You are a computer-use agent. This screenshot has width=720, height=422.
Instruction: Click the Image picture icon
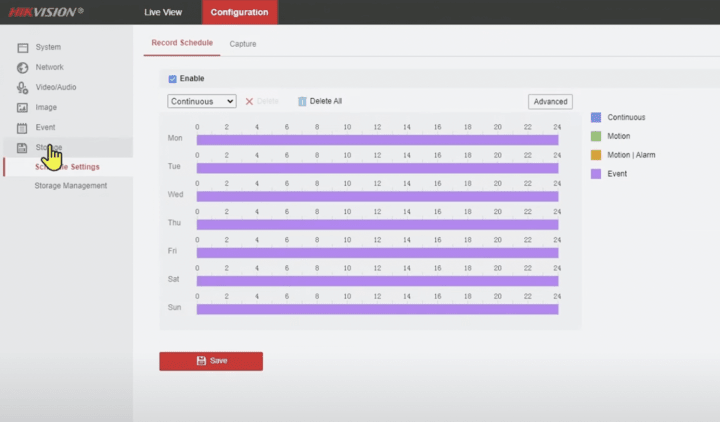pyautogui.click(x=22, y=107)
